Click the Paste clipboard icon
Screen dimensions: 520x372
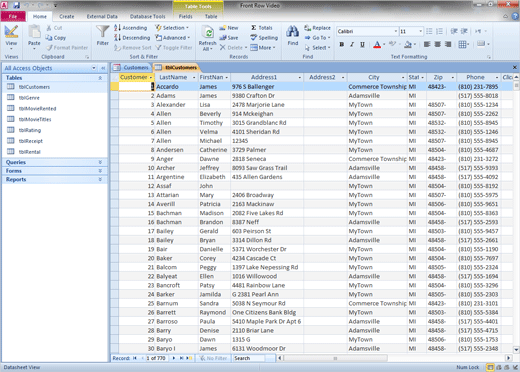[x=34, y=32]
